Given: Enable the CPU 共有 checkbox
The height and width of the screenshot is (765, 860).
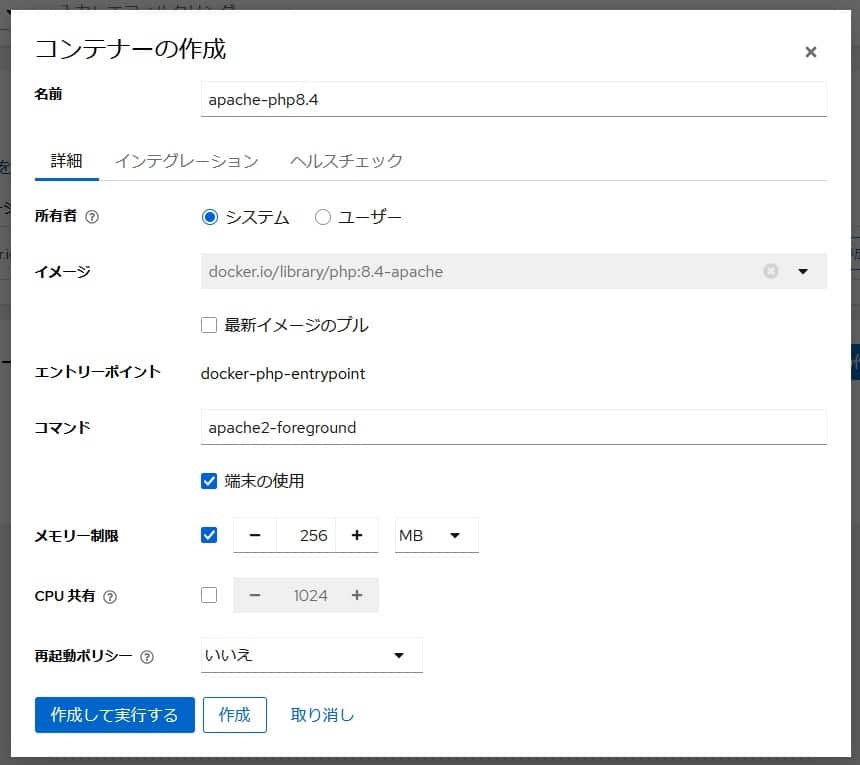Looking at the screenshot, I should (x=208, y=595).
